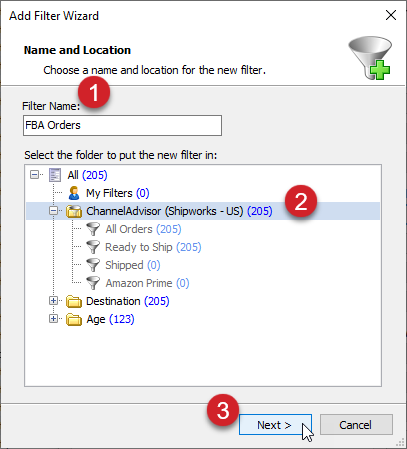Click the Destination folder icon
The image size is (407, 449).
tap(74, 301)
